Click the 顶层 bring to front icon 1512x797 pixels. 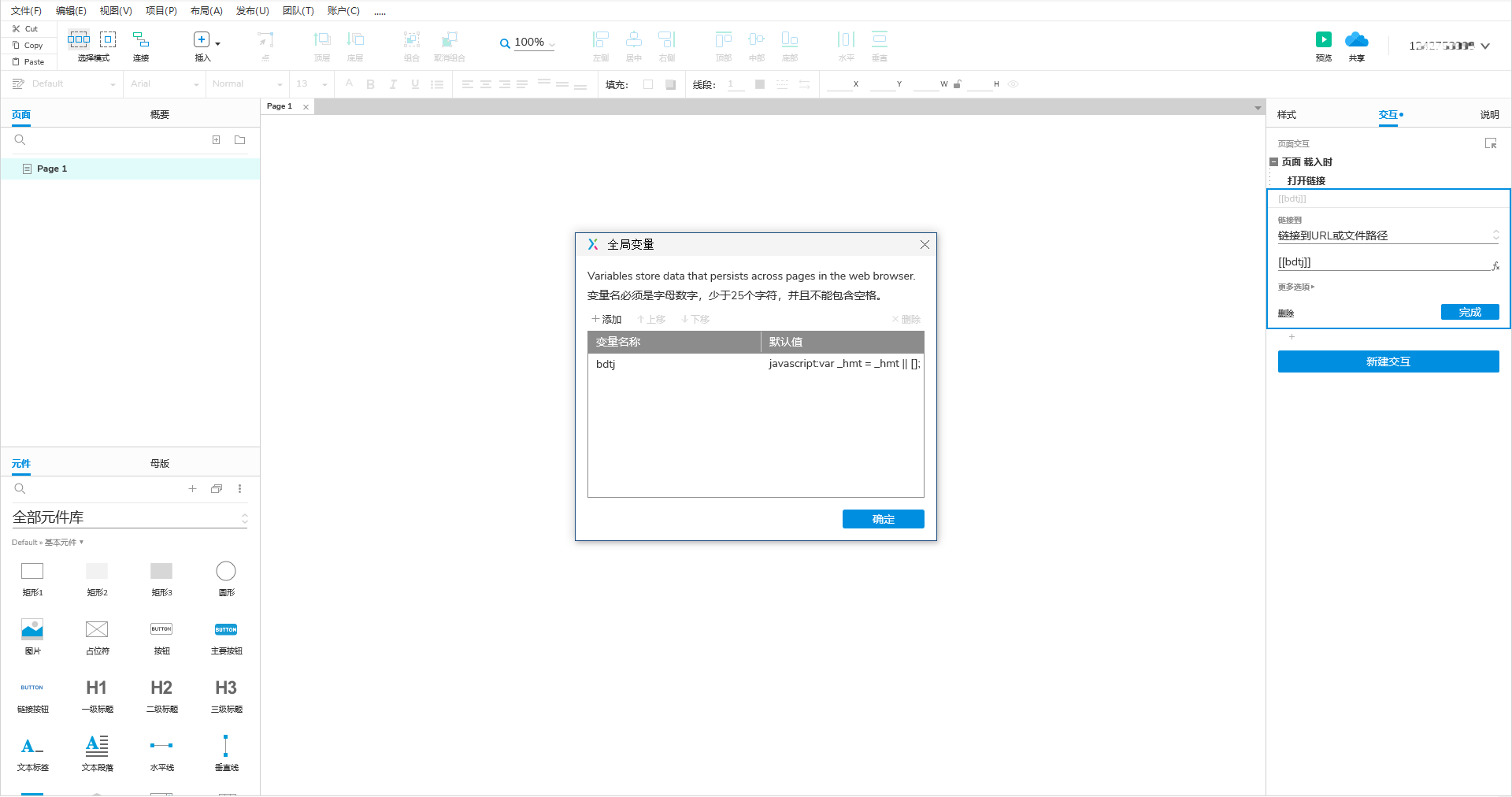point(322,39)
